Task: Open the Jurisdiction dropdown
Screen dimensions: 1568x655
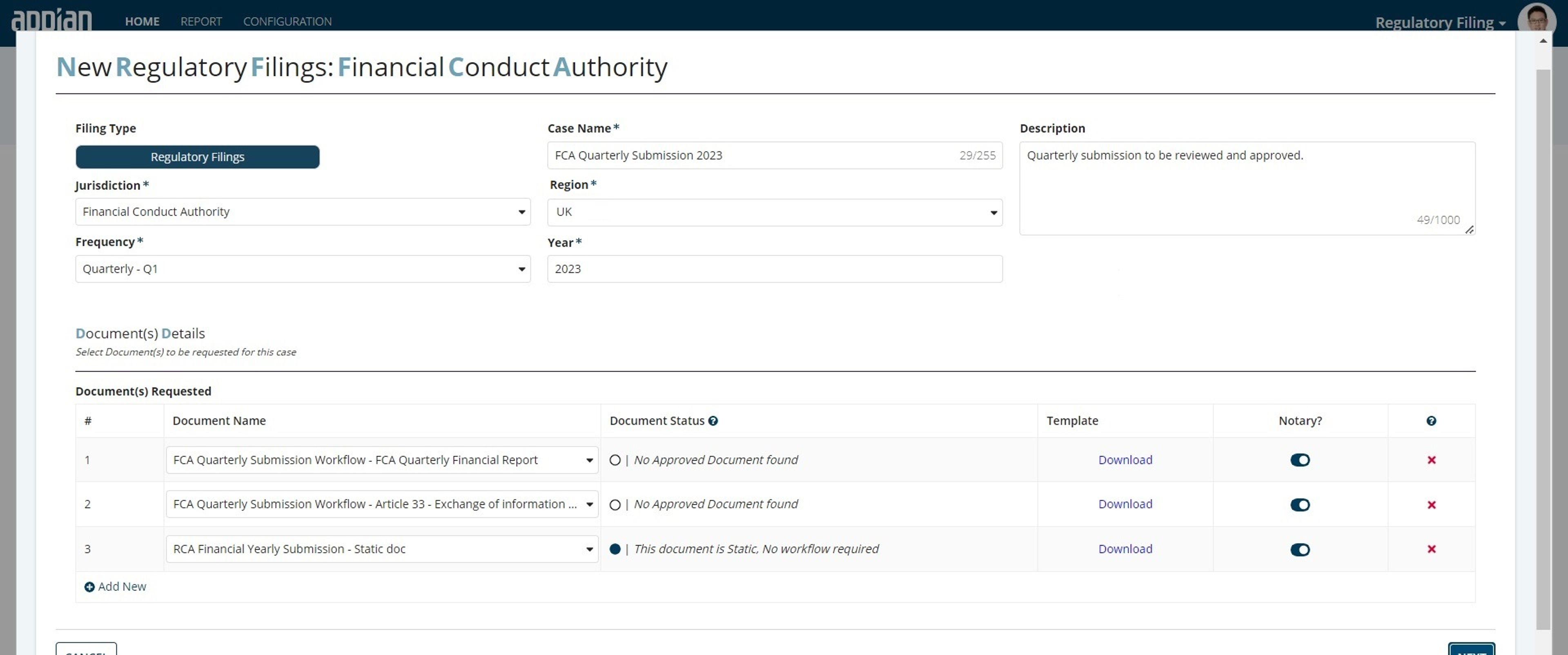Action: (303, 212)
